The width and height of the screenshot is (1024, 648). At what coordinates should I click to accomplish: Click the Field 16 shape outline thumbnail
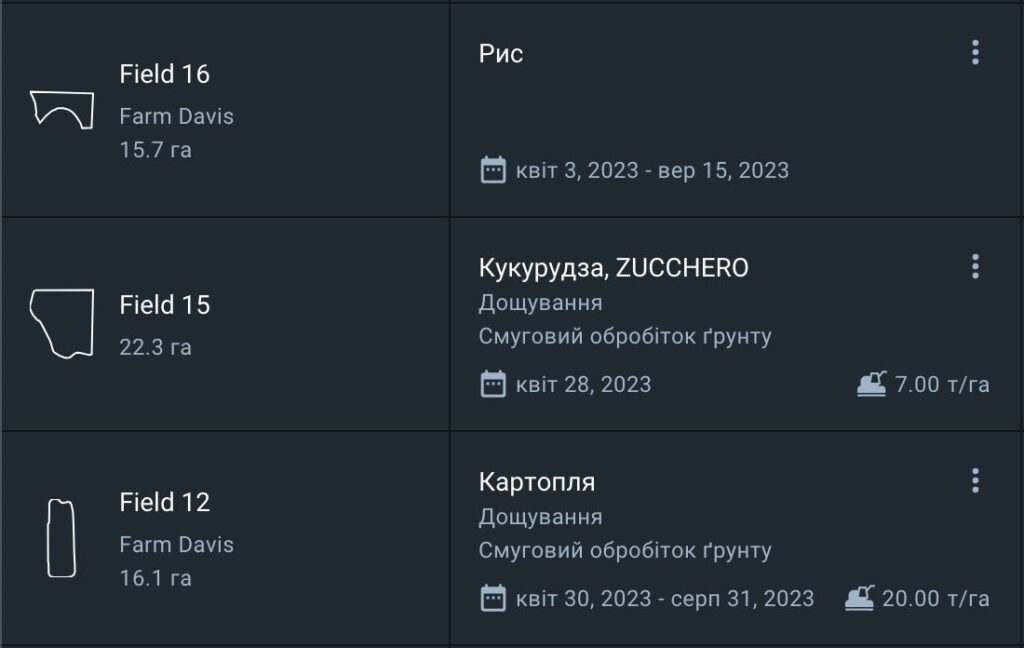coord(62,108)
